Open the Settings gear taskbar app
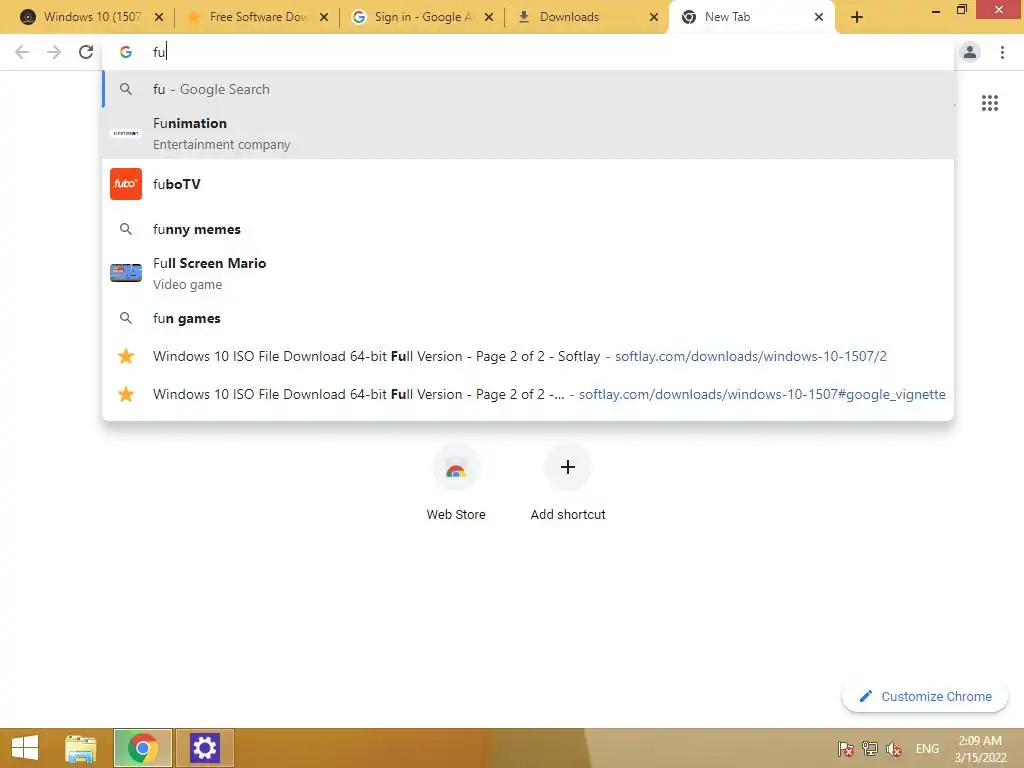Screen dimensions: 1024x768 pyautogui.click(x=204, y=748)
